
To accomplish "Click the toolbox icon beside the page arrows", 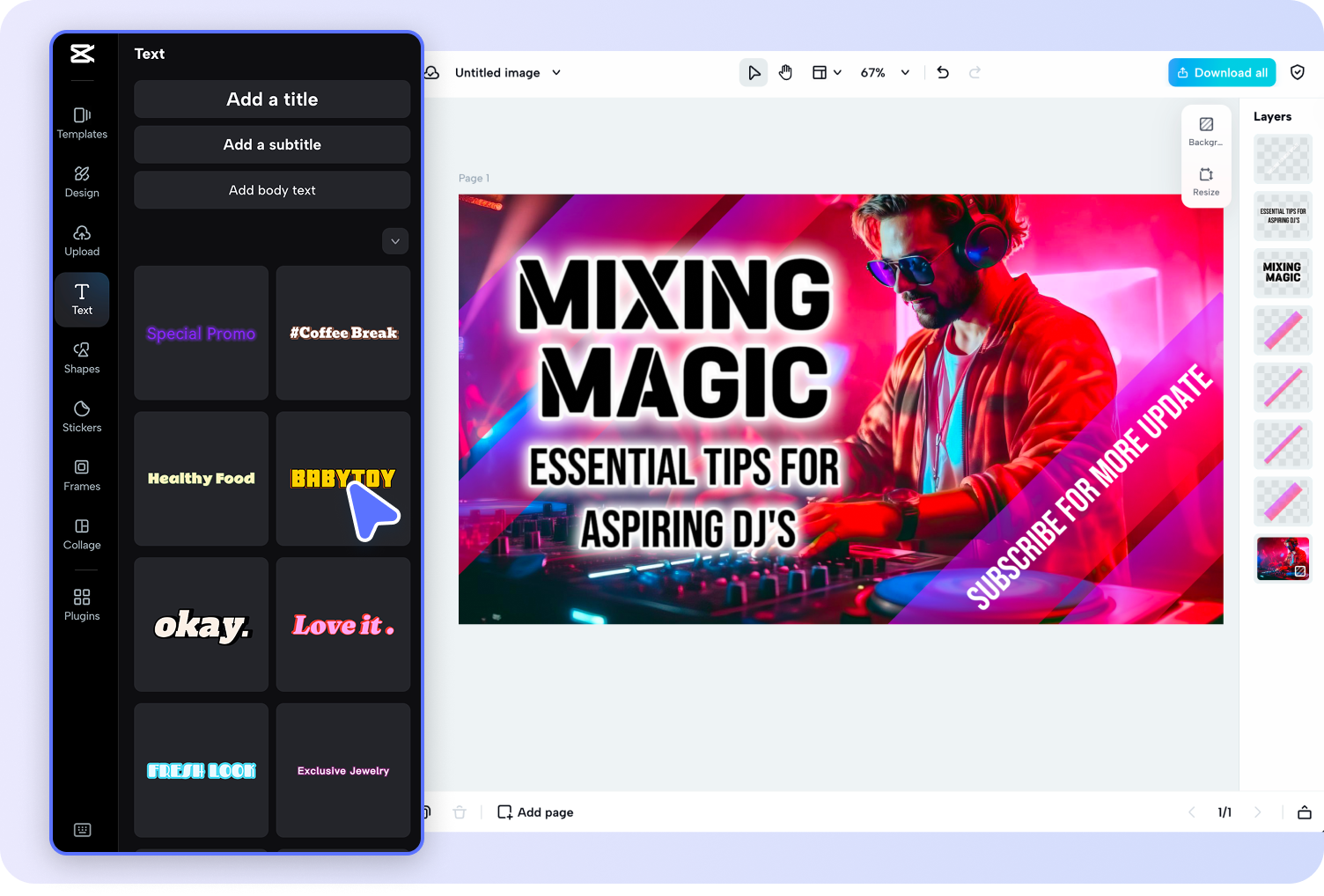I will coord(1305,812).
